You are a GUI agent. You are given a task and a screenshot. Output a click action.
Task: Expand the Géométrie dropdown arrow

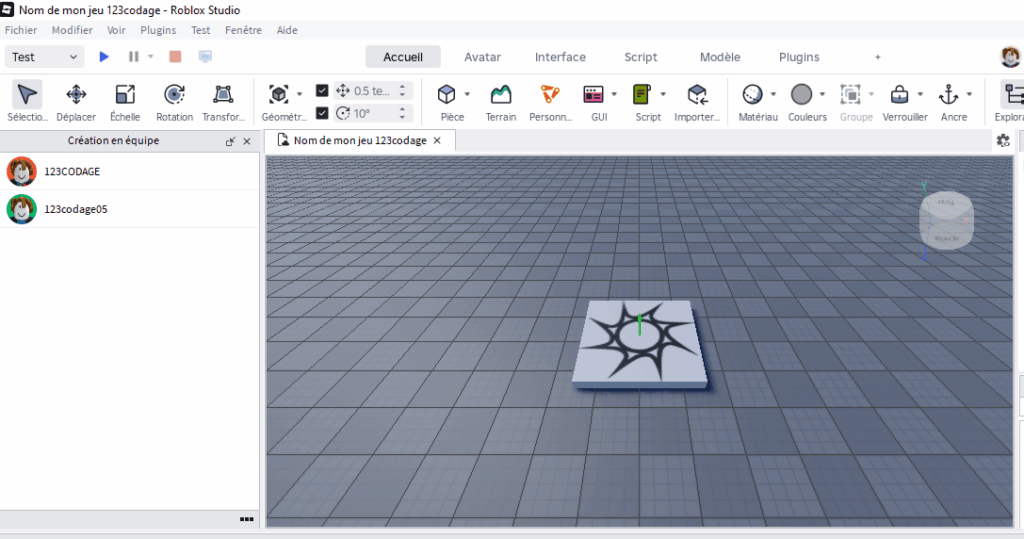[x=300, y=95]
